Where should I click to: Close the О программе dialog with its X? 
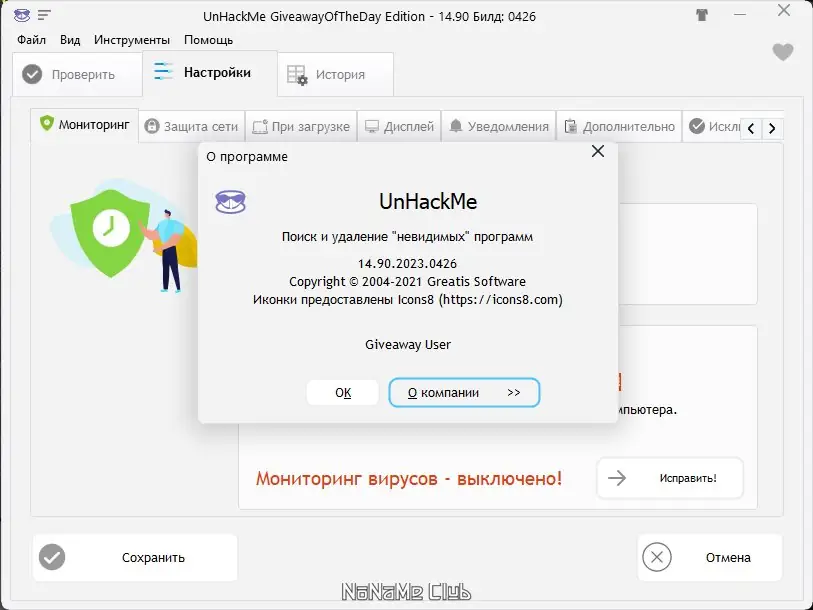598,151
